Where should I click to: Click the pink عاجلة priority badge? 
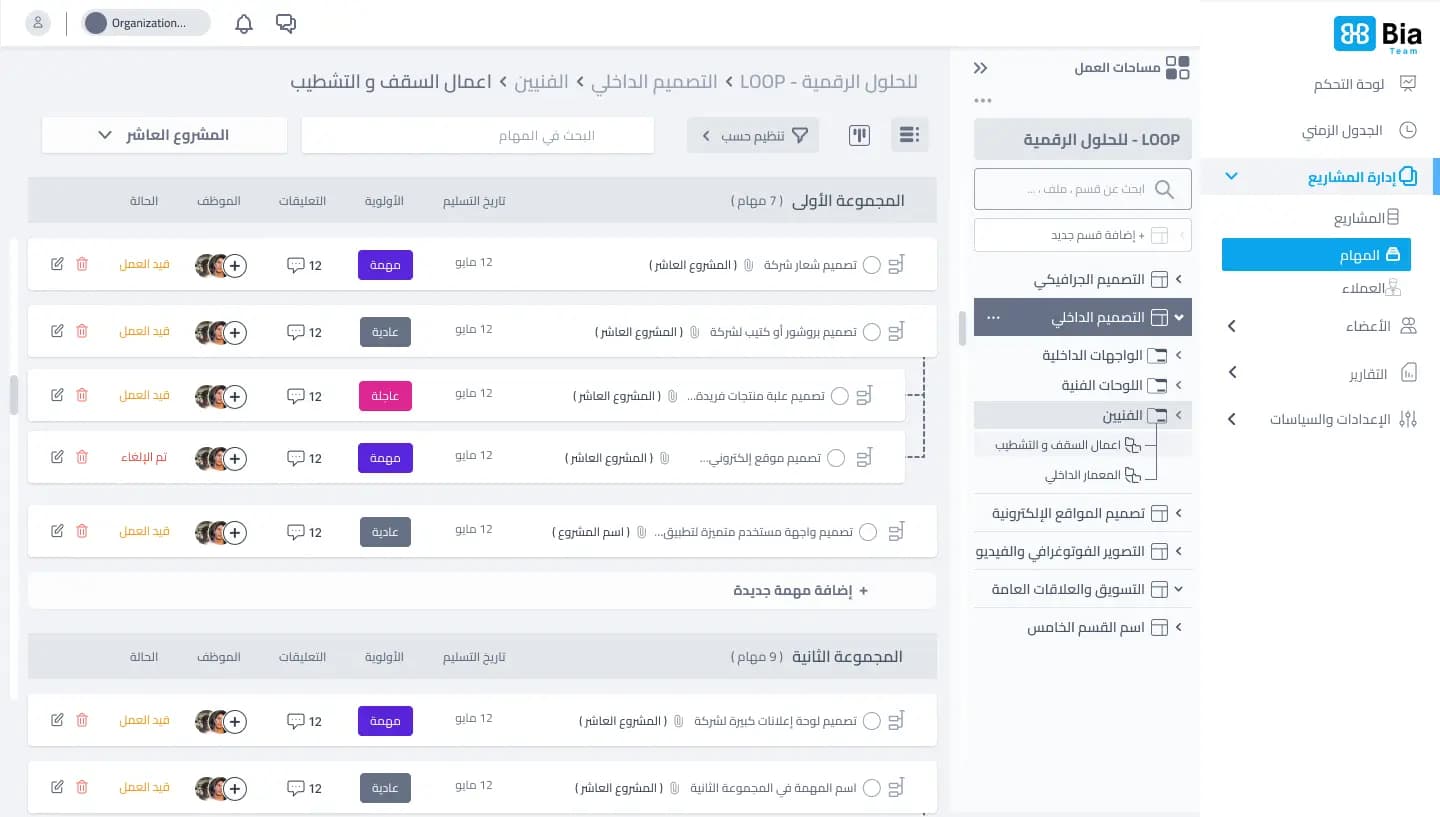tap(385, 395)
